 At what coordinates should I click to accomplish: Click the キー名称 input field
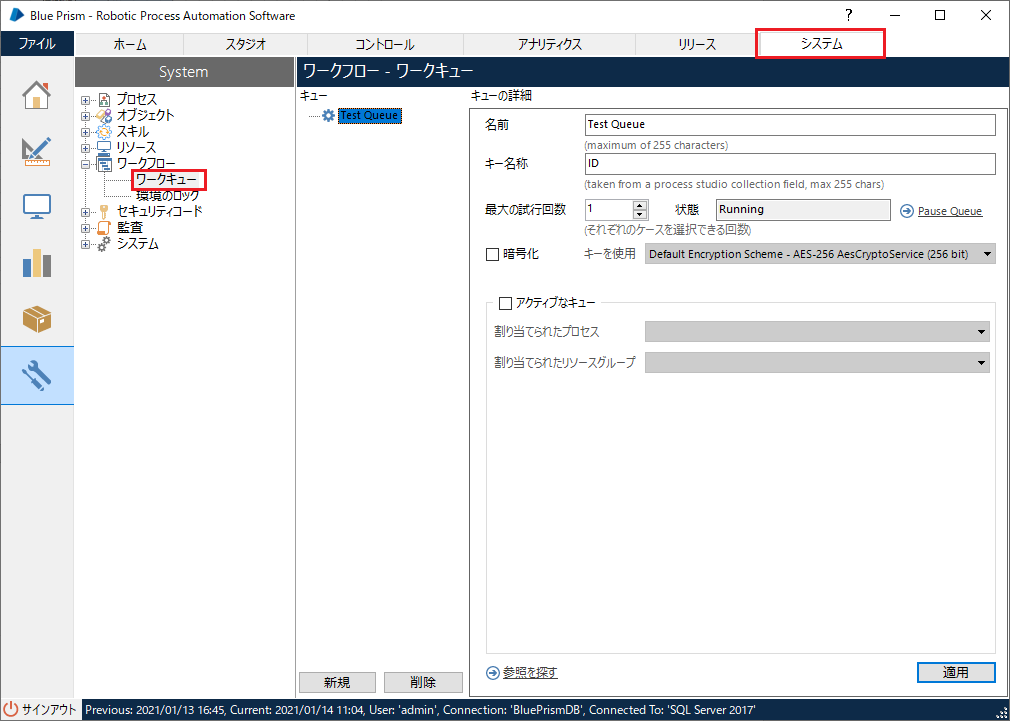[x=790, y=164]
